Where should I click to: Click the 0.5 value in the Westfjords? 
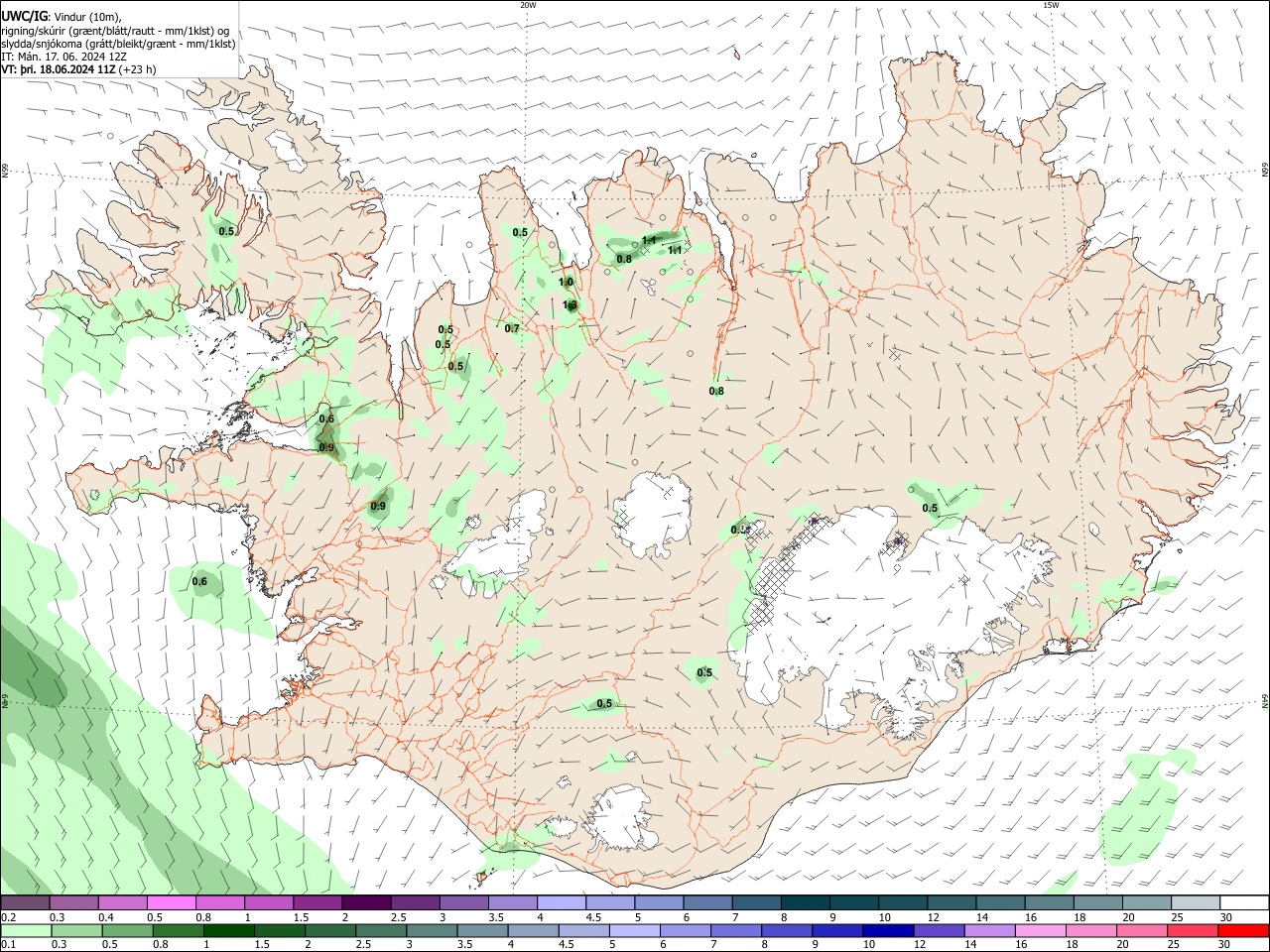point(226,231)
